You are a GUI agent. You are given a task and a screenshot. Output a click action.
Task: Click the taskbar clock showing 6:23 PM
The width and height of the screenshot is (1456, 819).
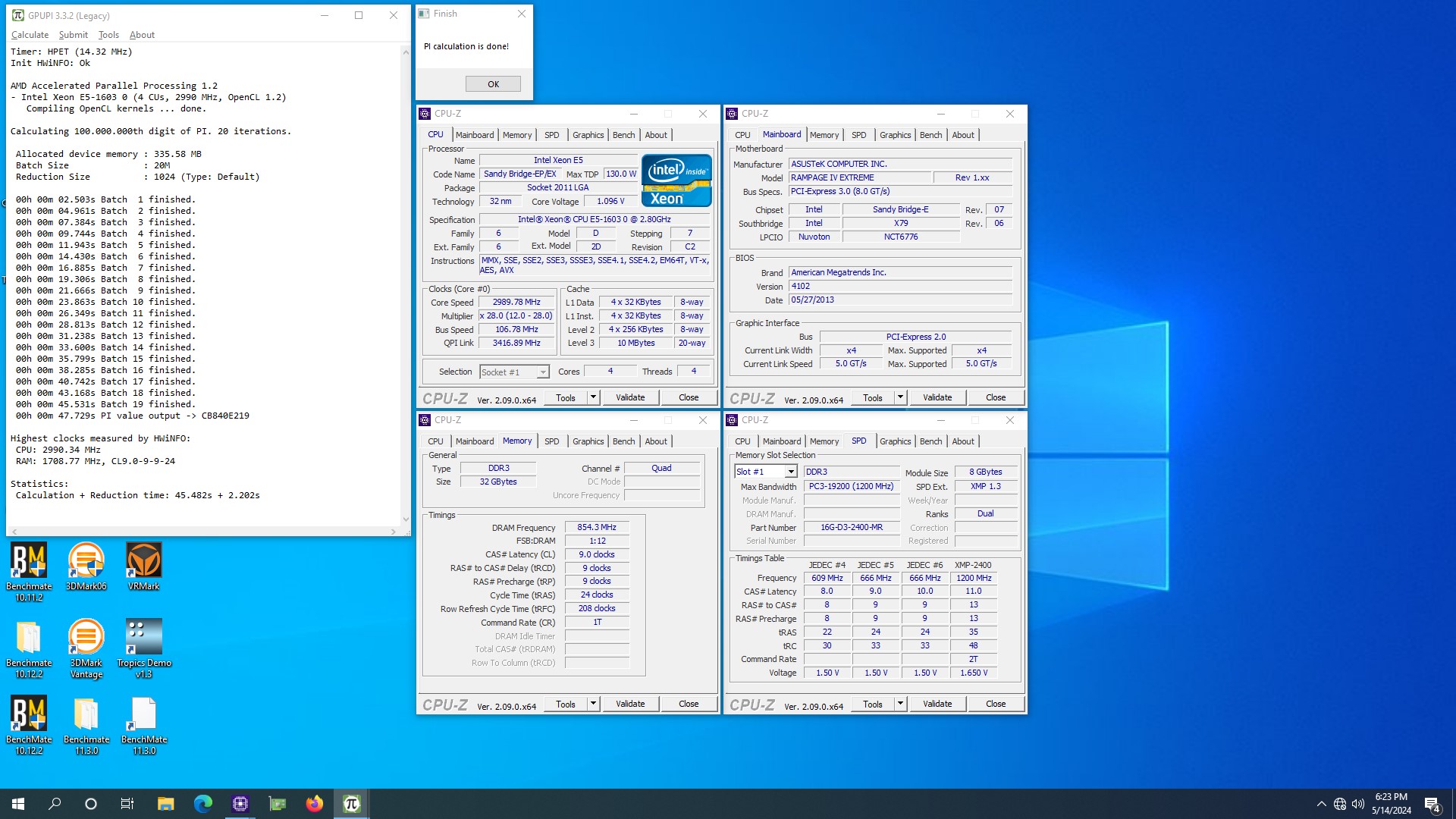click(1391, 804)
